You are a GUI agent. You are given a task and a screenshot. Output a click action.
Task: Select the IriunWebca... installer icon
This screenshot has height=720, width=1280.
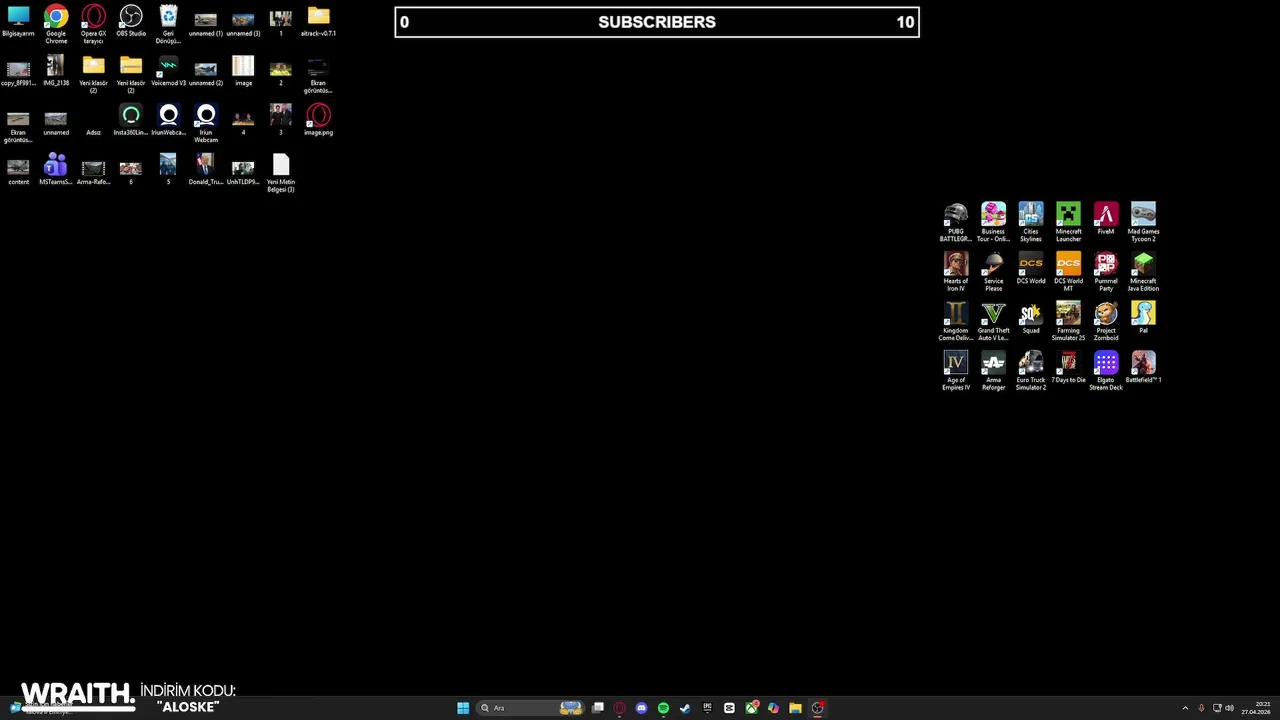[168, 121]
